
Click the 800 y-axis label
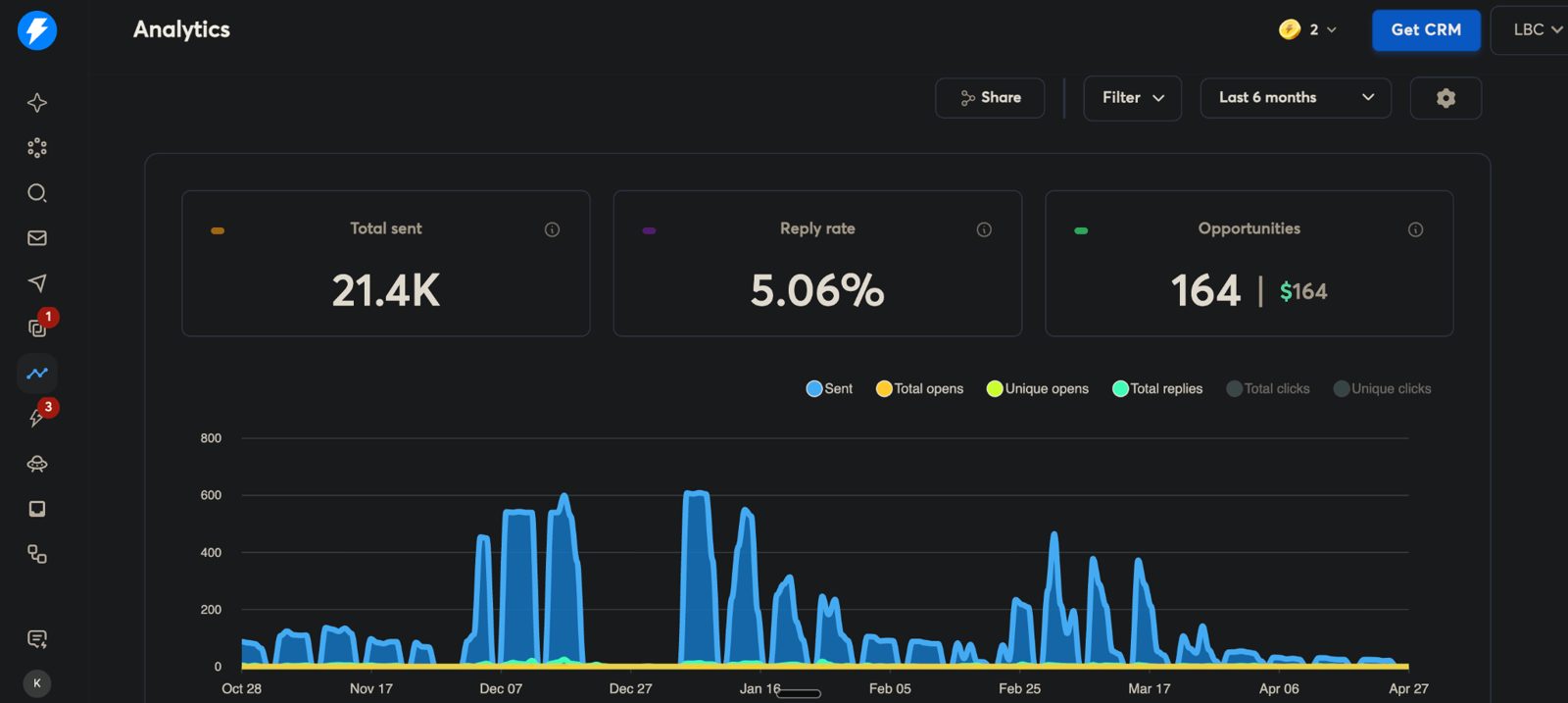211,438
